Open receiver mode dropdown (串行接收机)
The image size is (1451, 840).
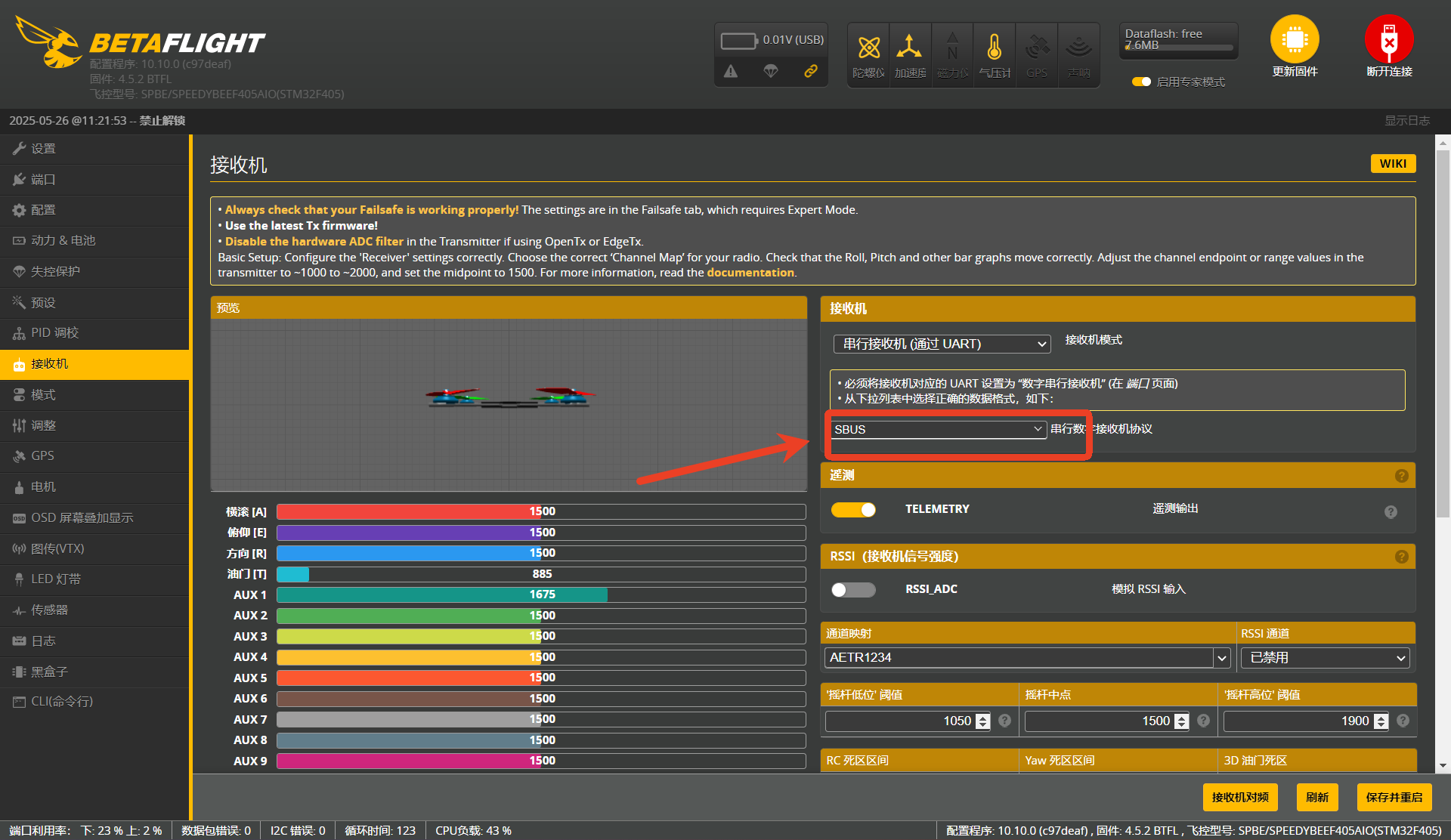(942, 344)
